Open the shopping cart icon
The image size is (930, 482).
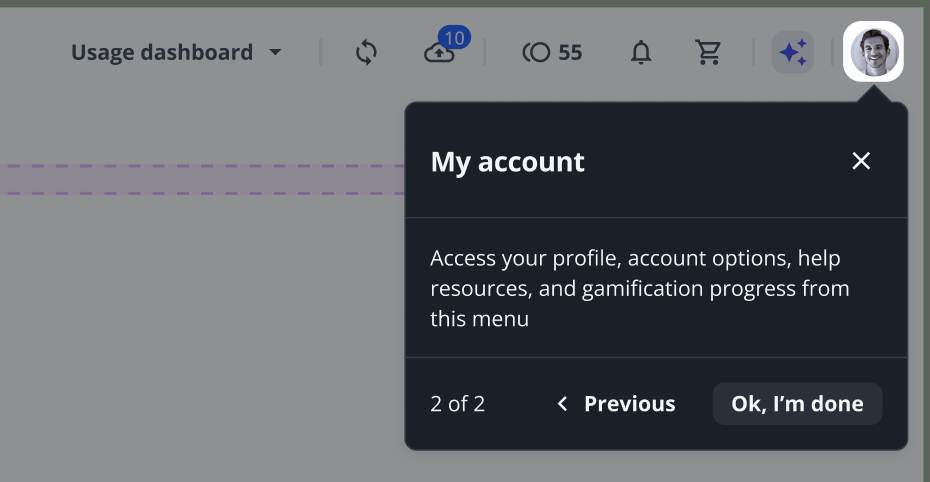708,52
